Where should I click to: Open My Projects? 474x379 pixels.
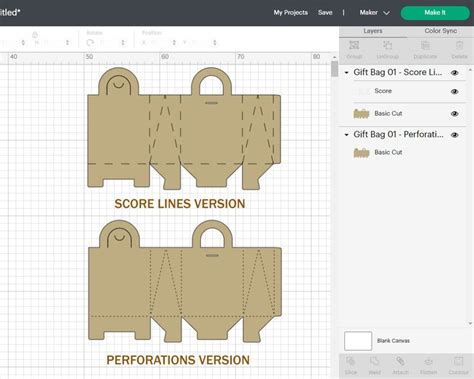[291, 13]
